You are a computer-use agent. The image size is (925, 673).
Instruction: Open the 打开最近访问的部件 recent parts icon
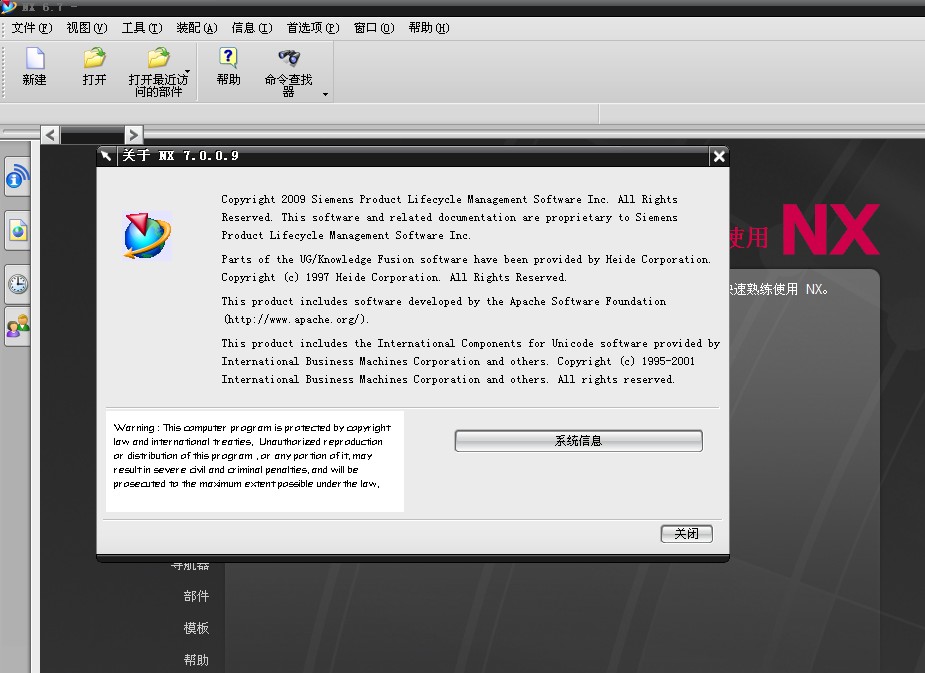[x=158, y=58]
